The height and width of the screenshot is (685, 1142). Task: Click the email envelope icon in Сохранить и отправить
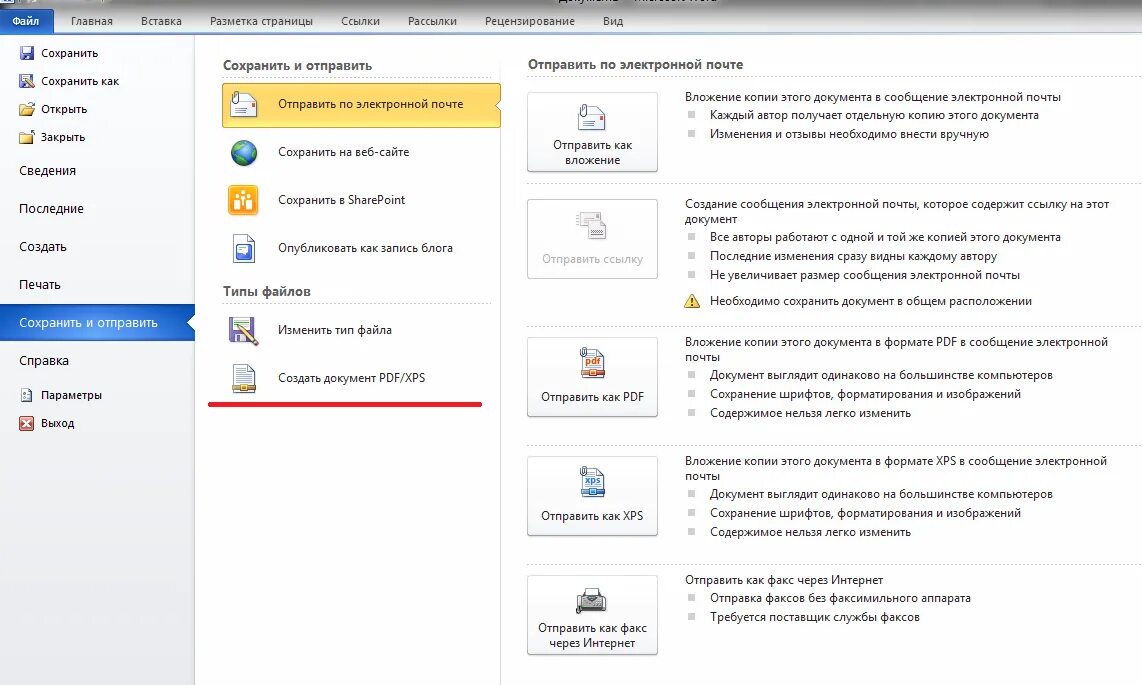tap(243, 104)
